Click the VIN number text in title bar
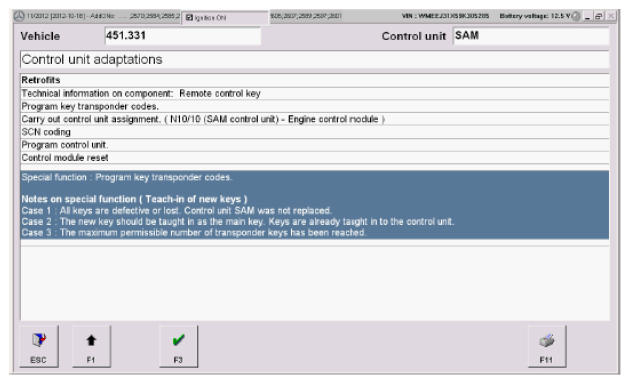The image size is (630, 384). tap(445, 16)
